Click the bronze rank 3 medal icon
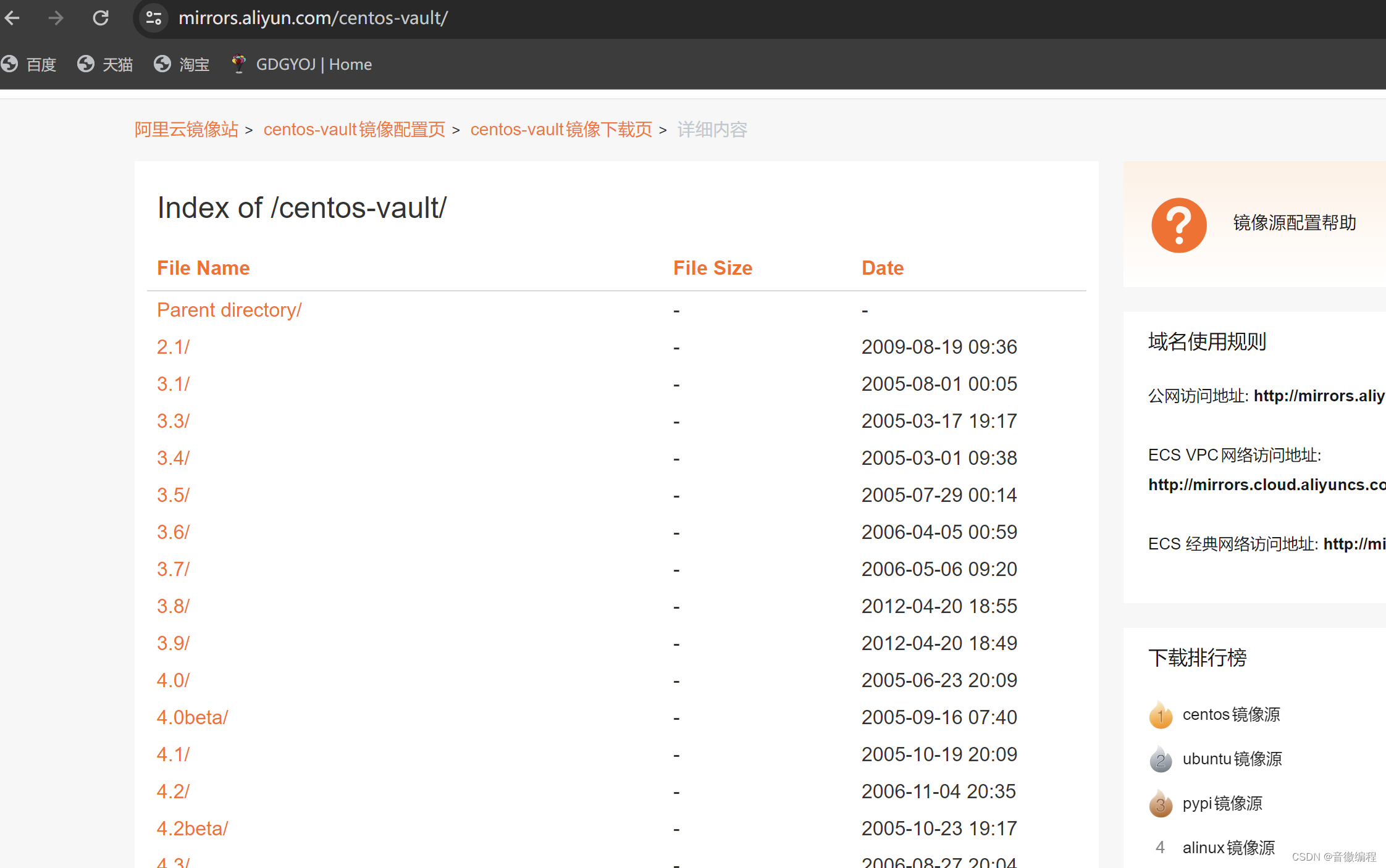The width and height of the screenshot is (1386, 868). click(1161, 804)
